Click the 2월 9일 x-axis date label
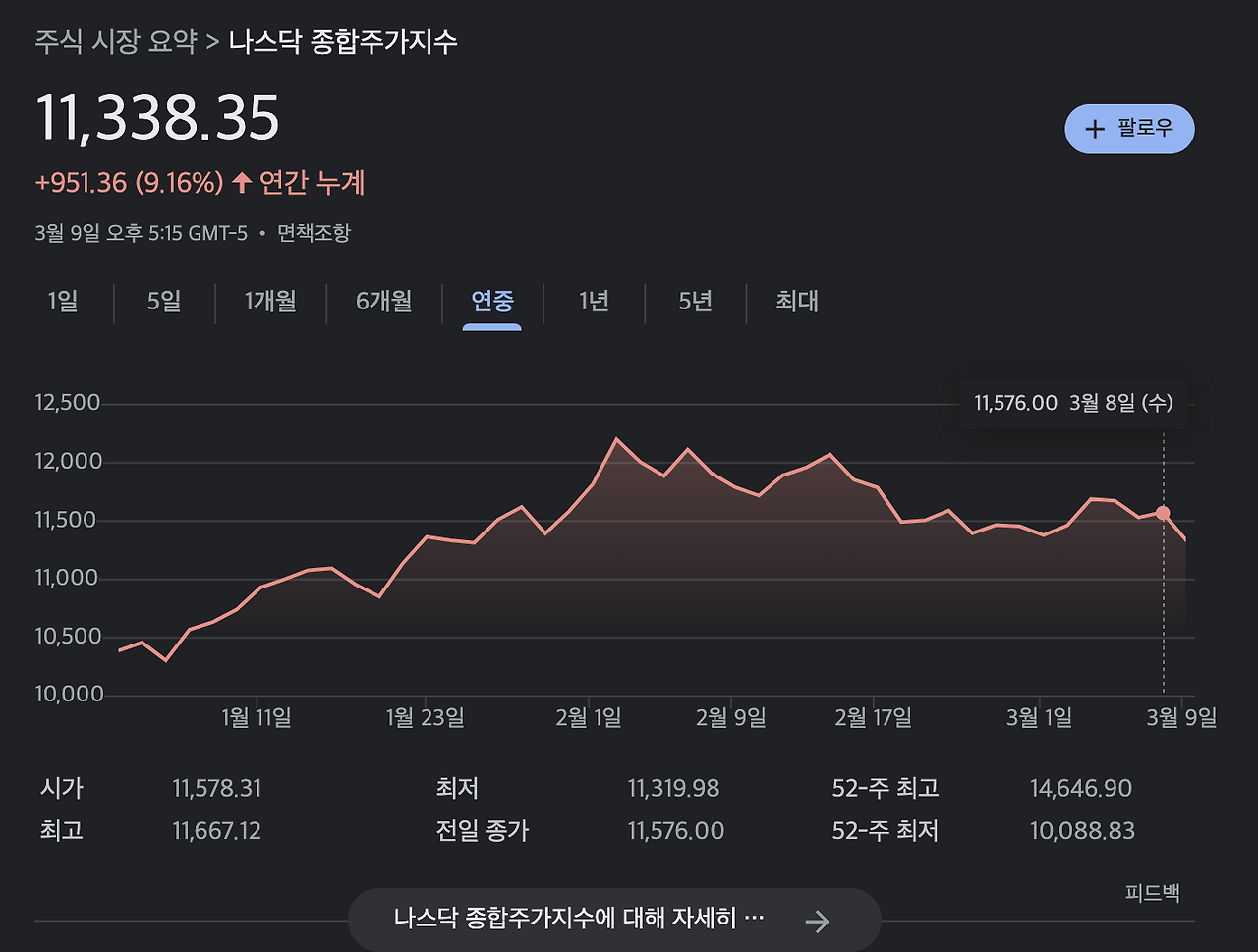The height and width of the screenshot is (952, 1258). point(731,718)
